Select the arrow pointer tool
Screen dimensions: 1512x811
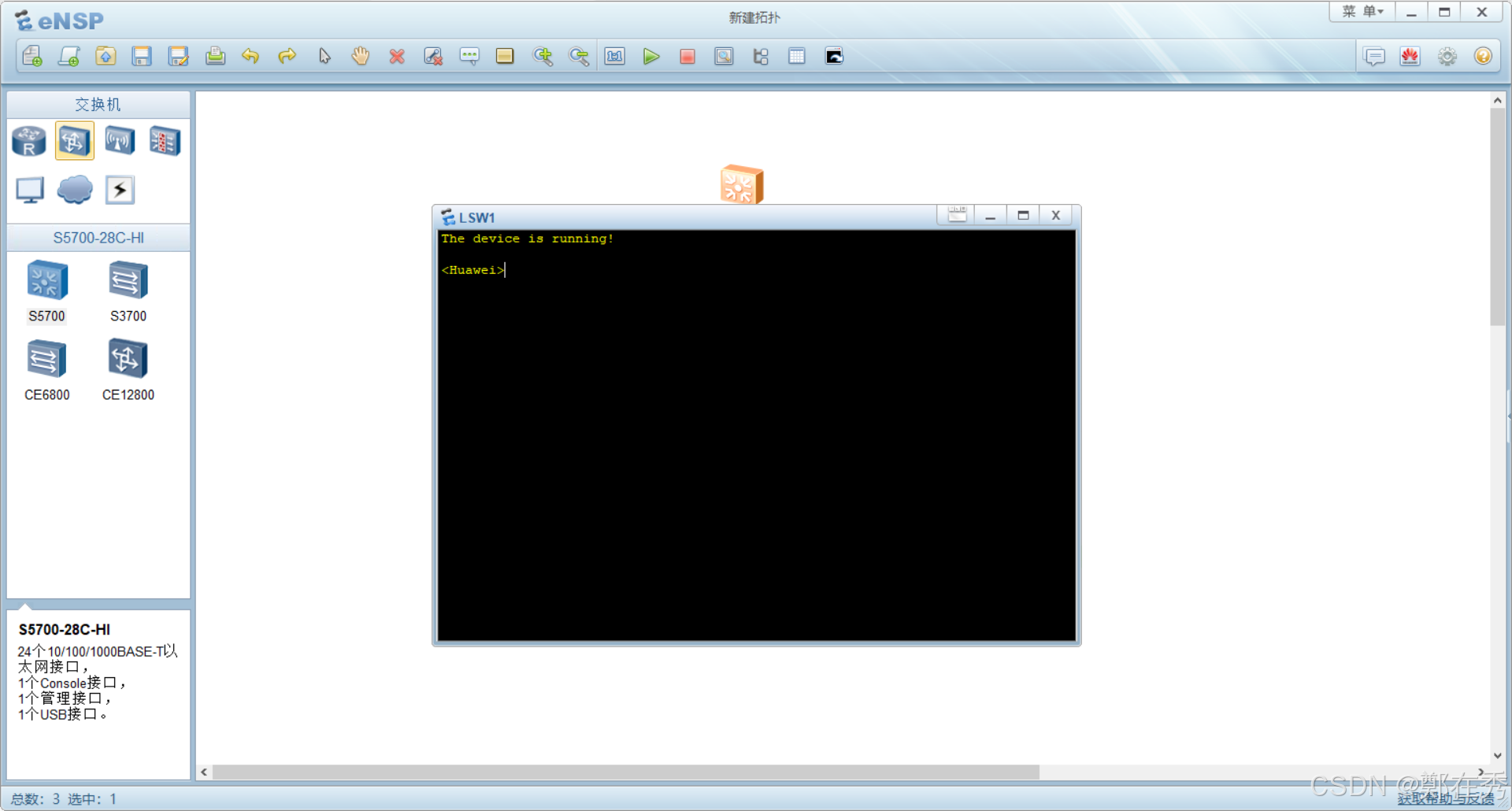point(324,56)
